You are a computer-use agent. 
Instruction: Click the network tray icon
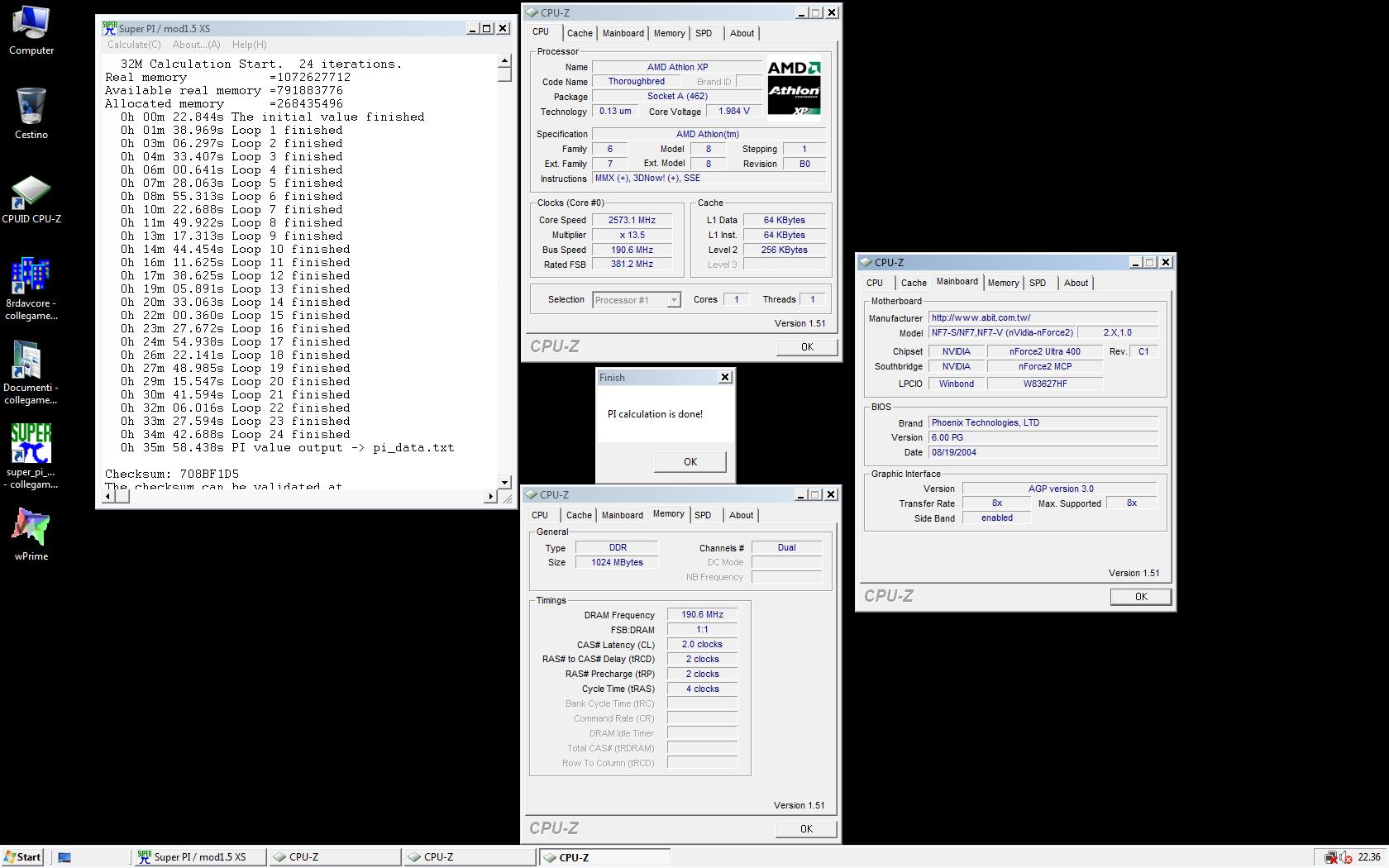1331,857
